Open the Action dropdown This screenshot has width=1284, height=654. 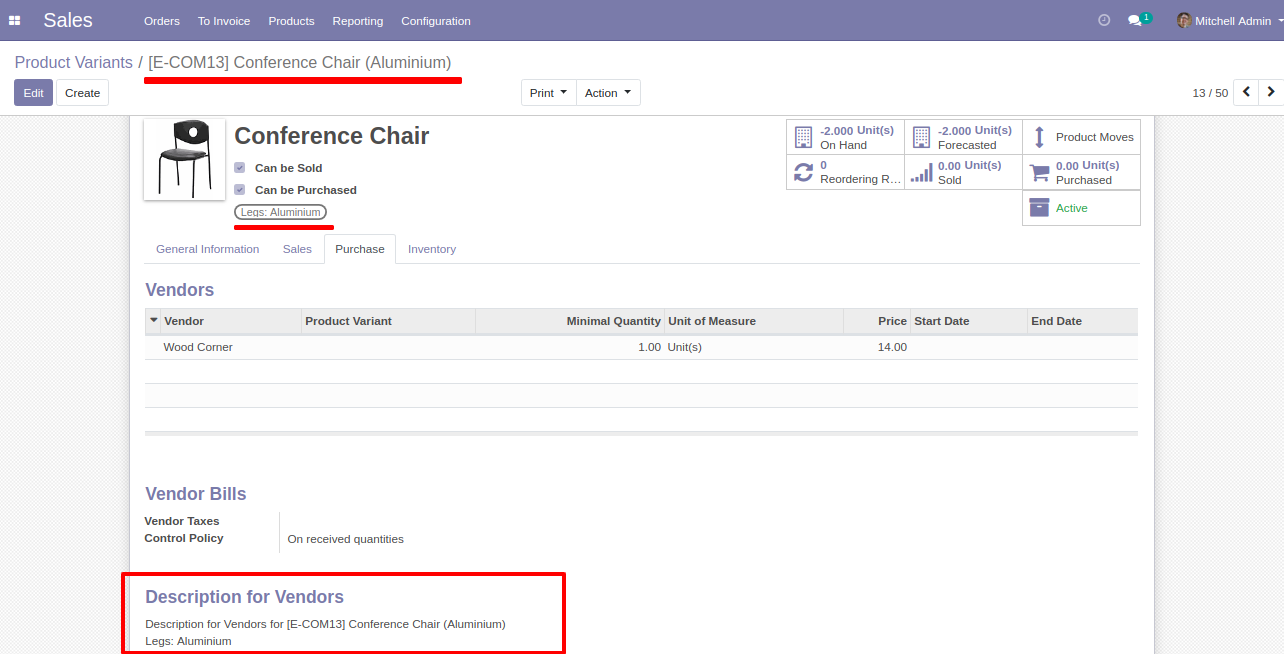point(608,93)
